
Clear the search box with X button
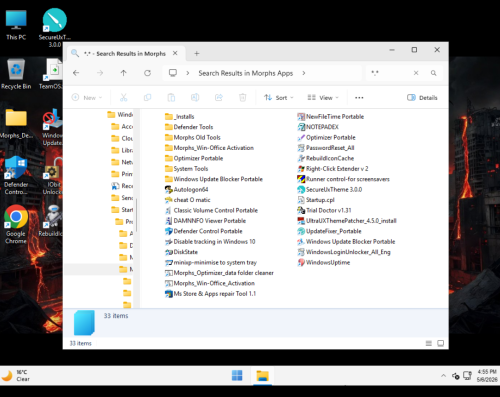pos(416,73)
